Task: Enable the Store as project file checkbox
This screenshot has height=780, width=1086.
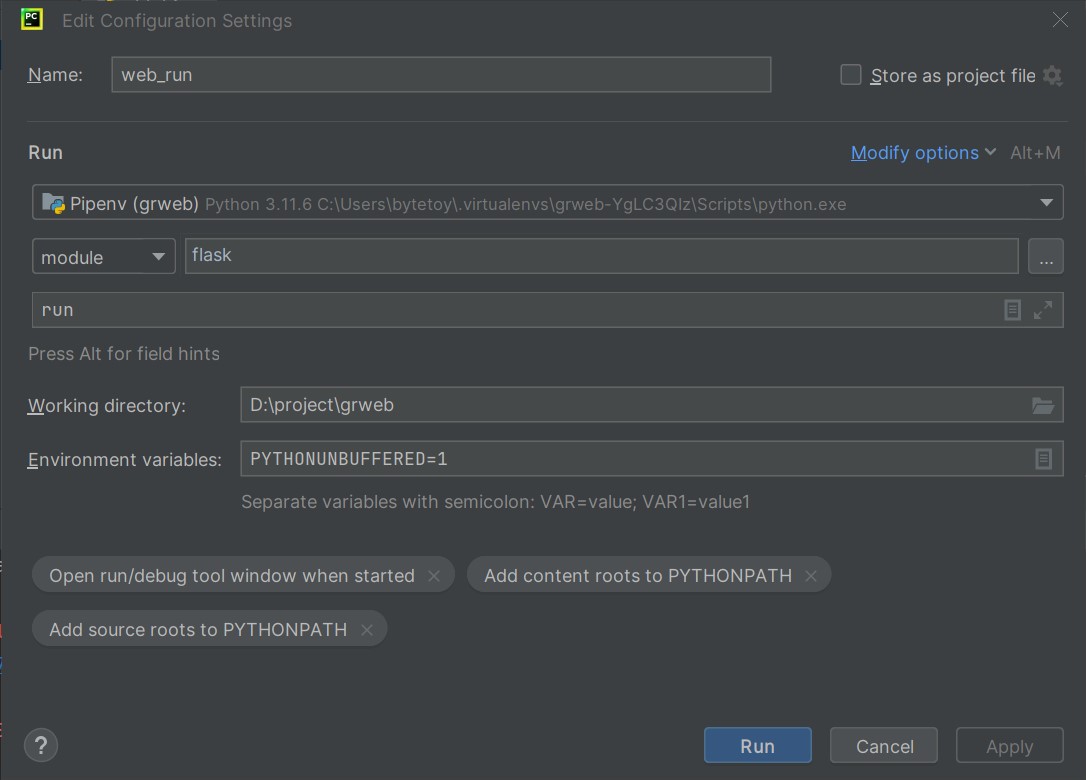Action: [x=851, y=75]
